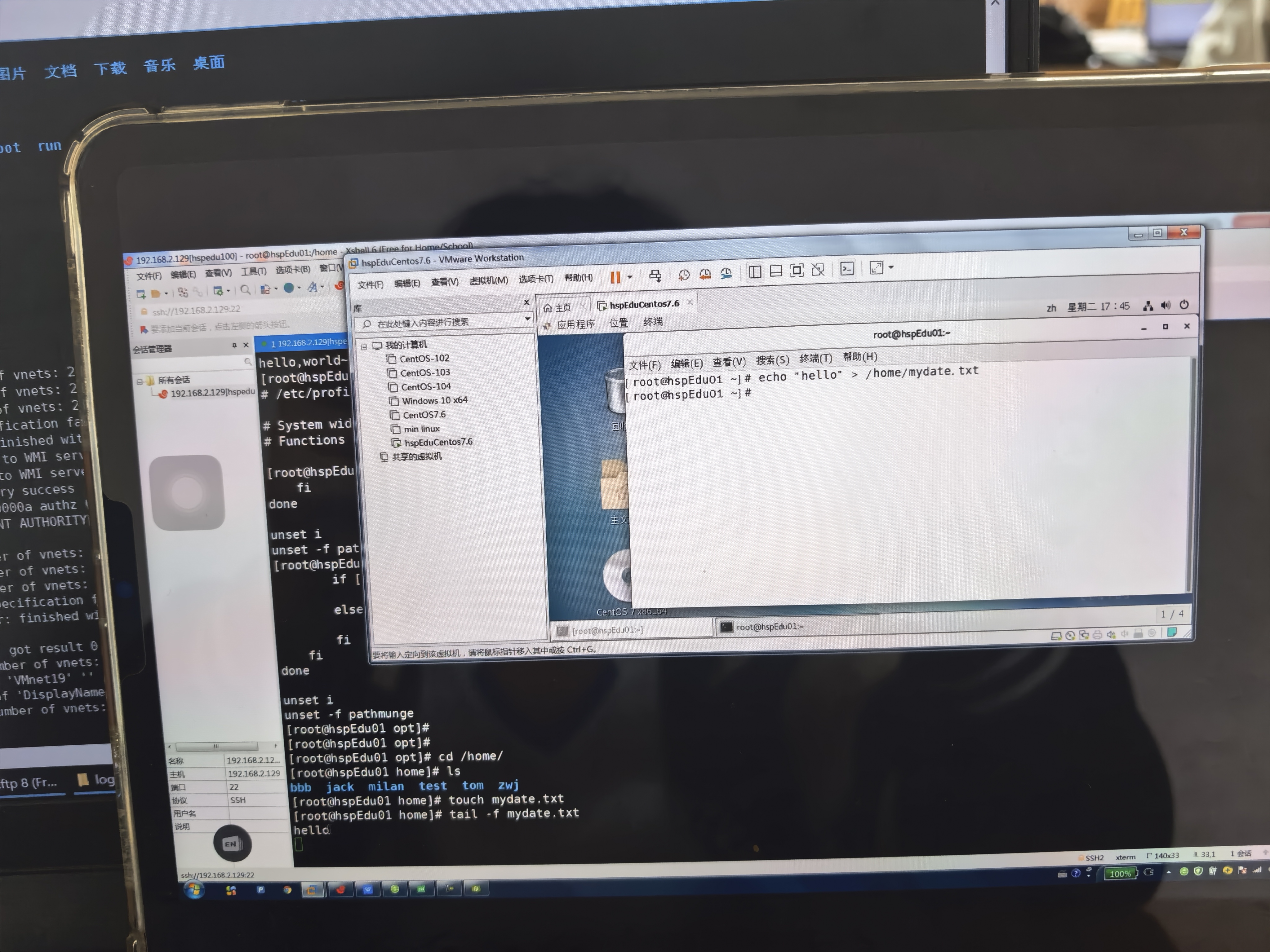Viewport: 1270px width, 952px height.
Task: Open the 应用程序 menu in CentOS
Action: point(575,324)
